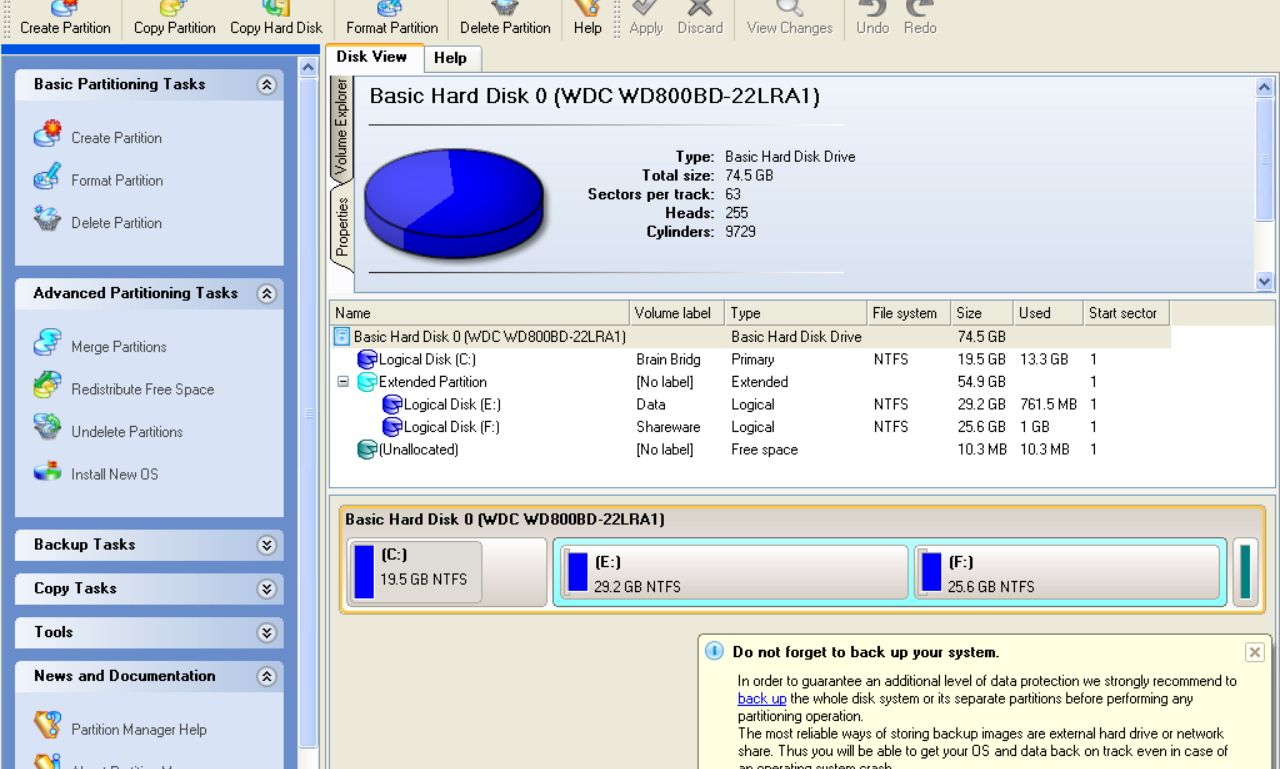Click the Logical Disk (E:) drive icon
The width and height of the screenshot is (1280, 769).
pyautogui.click(x=392, y=405)
